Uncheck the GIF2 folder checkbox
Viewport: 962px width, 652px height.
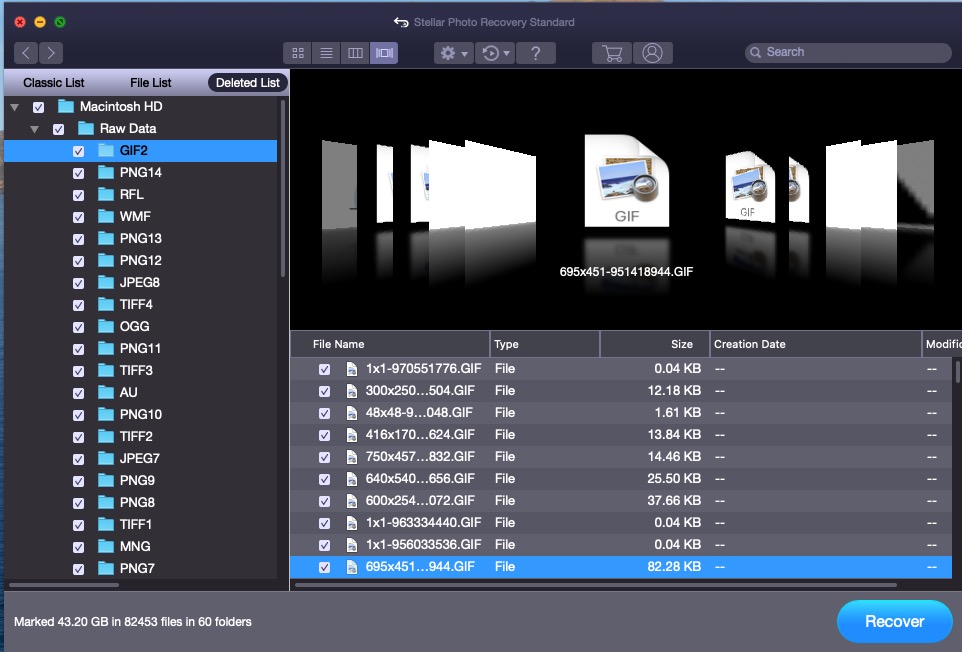78,151
